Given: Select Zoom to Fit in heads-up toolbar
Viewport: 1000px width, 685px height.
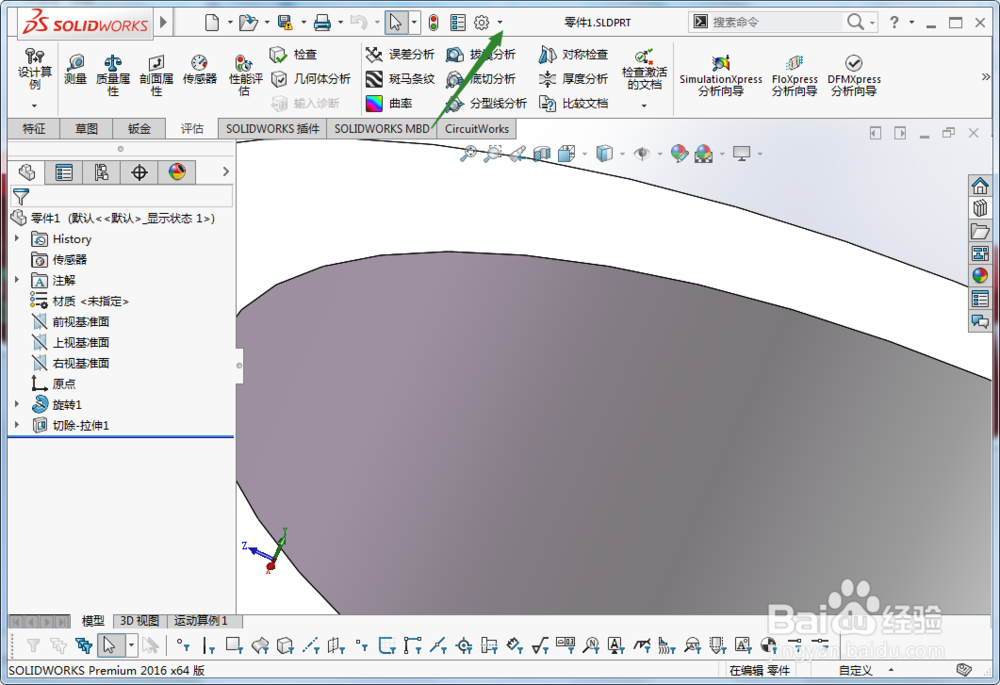Looking at the screenshot, I should pos(471,153).
